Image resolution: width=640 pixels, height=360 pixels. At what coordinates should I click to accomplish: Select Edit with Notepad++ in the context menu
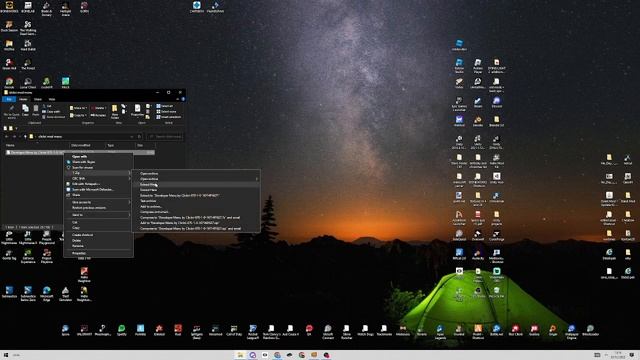coord(98,184)
